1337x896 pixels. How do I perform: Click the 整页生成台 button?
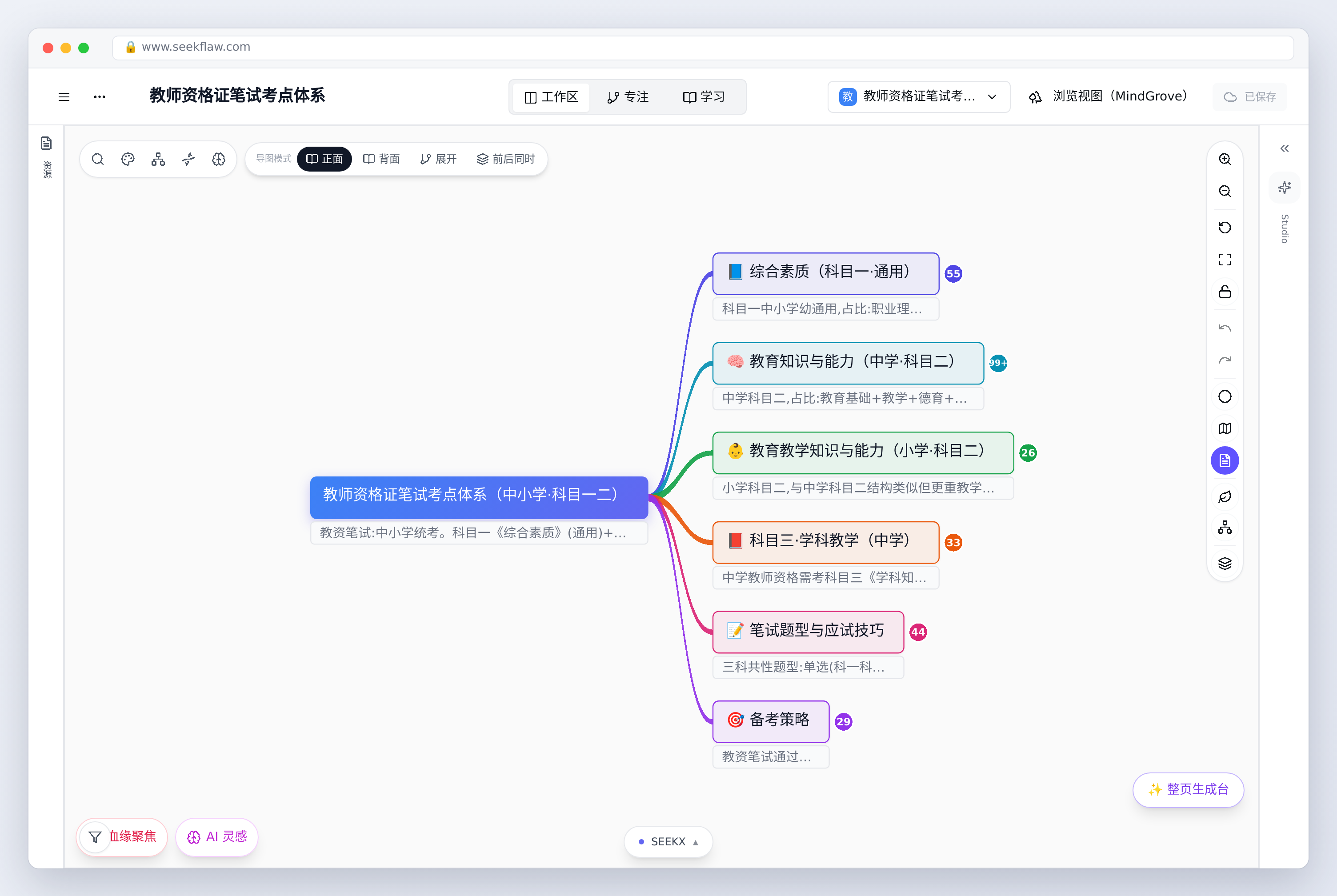click(x=1189, y=790)
